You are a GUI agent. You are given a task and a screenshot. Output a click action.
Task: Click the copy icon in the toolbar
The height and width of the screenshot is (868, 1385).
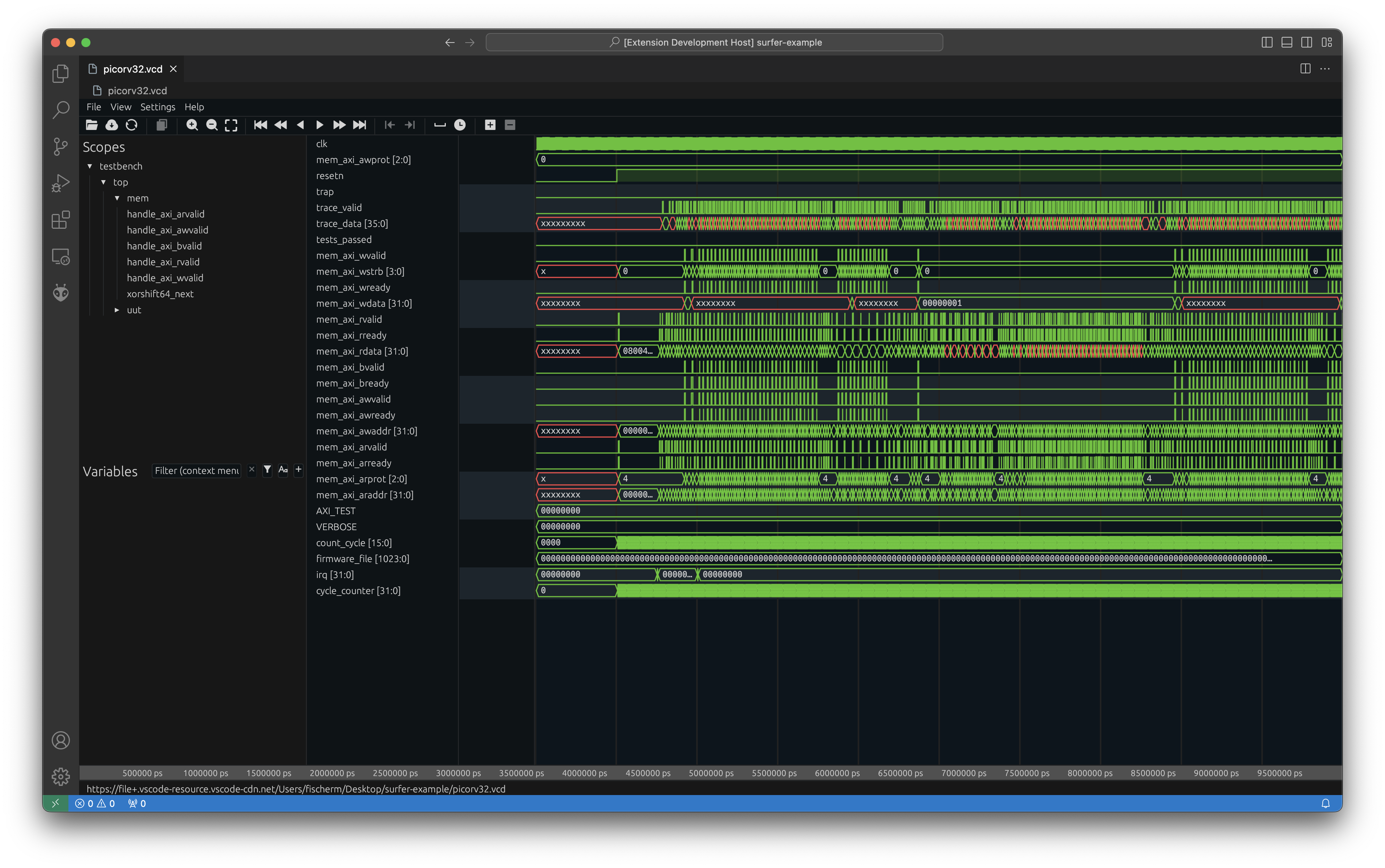pyautogui.click(x=161, y=125)
